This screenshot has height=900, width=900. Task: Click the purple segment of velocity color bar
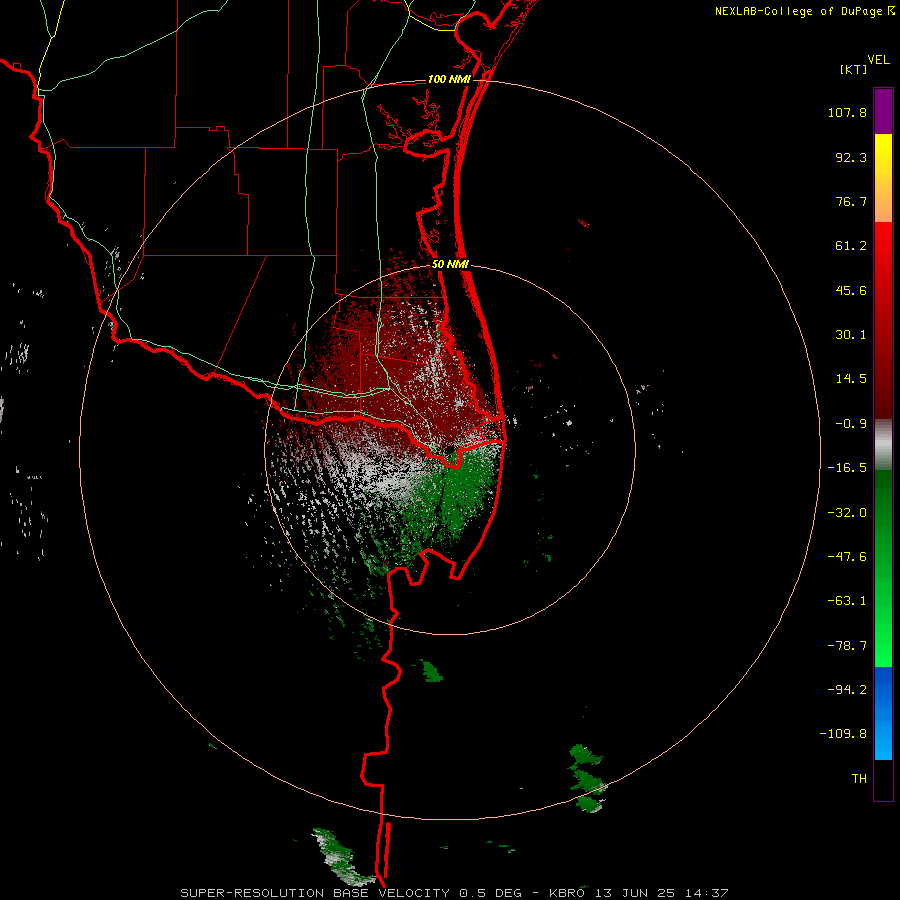point(883,112)
